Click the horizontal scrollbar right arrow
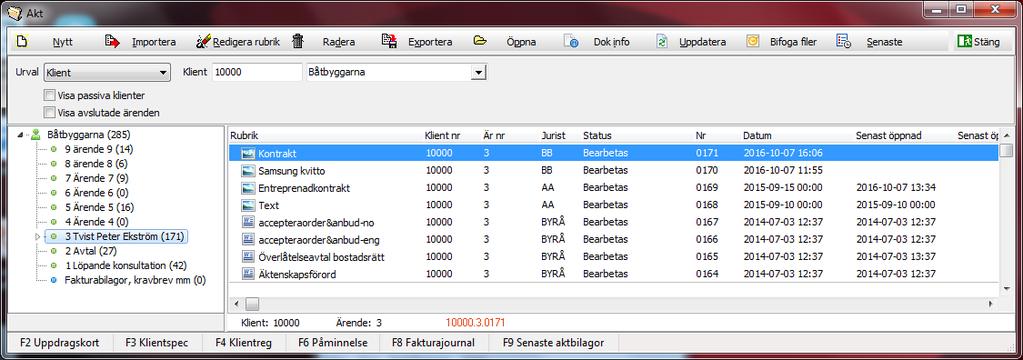 pyautogui.click(x=990, y=304)
